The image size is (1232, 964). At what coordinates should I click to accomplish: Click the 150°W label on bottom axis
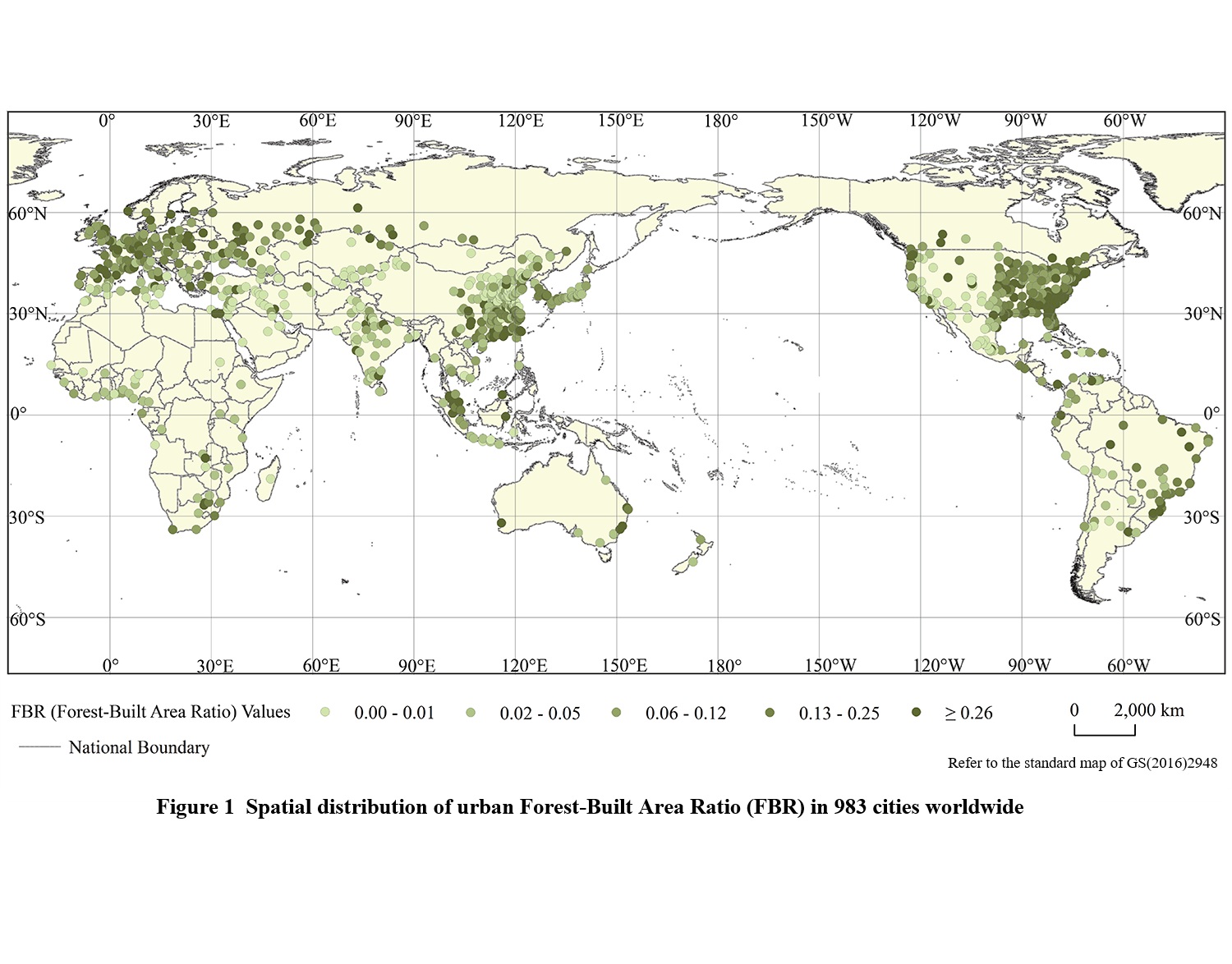tap(830, 665)
